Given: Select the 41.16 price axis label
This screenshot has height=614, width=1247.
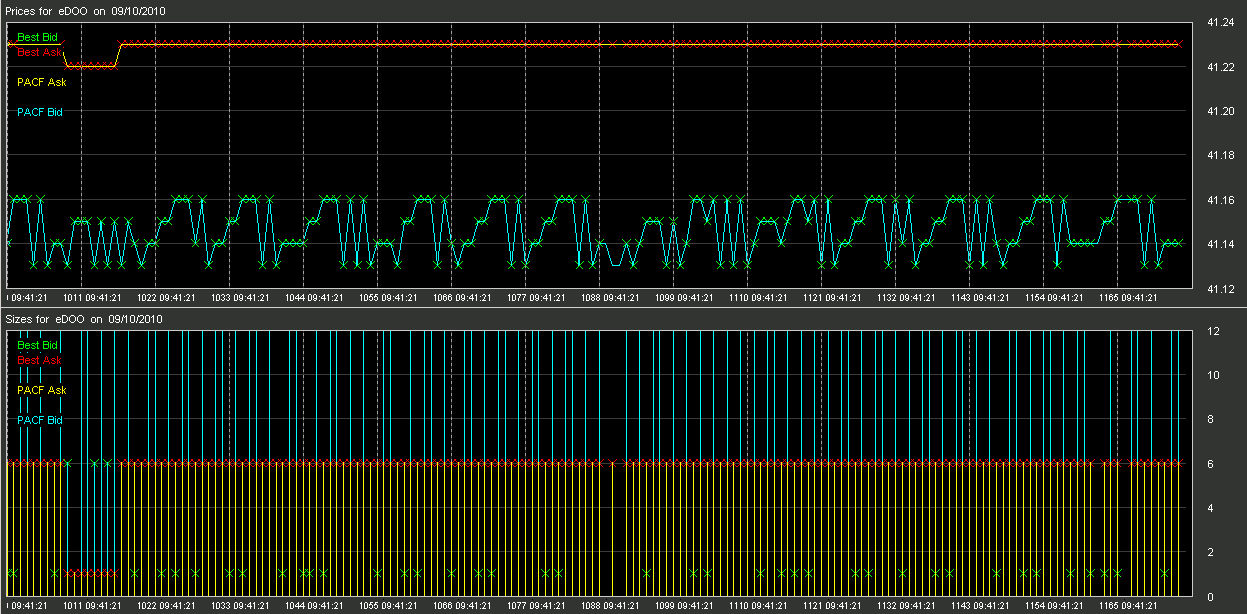Looking at the screenshot, I should click(1218, 200).
